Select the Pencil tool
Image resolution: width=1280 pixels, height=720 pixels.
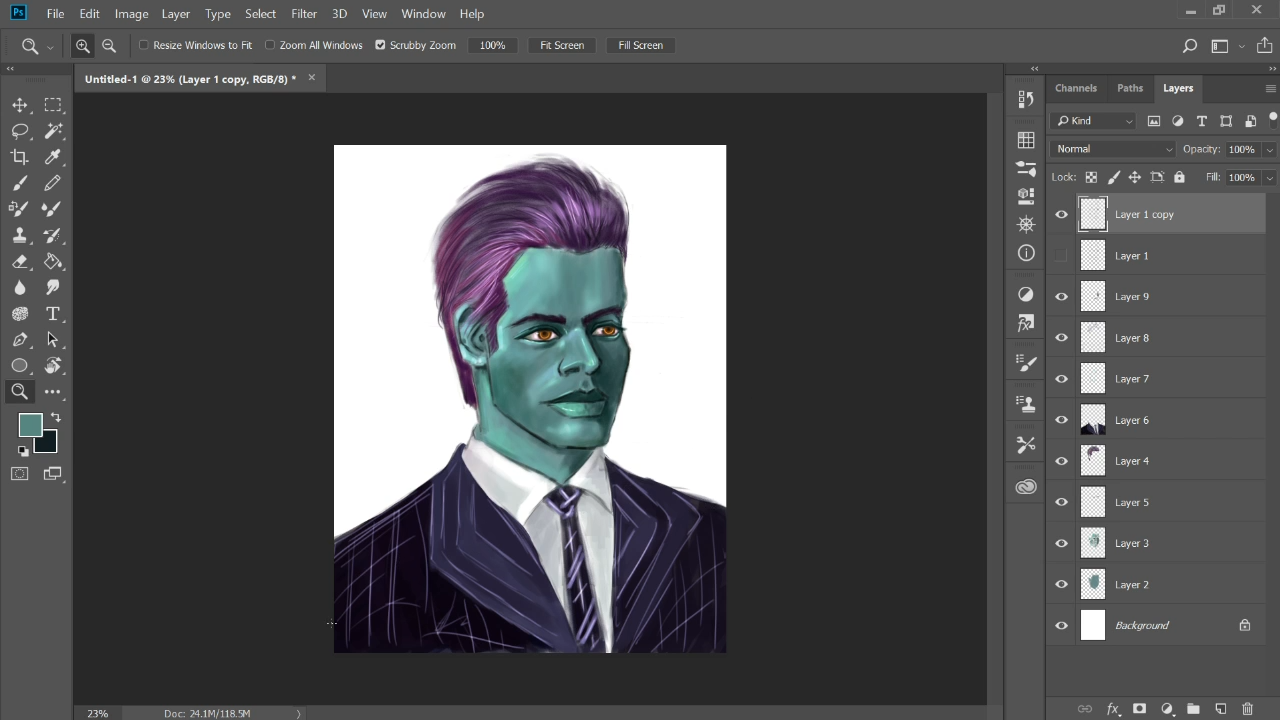(53, 183)
